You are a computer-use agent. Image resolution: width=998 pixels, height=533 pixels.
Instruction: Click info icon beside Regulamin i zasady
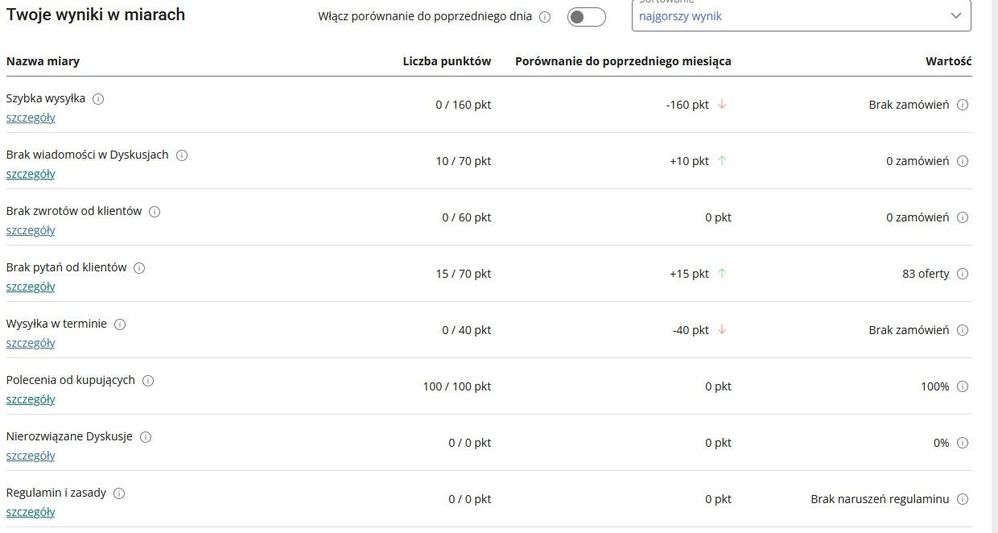pos(119,493)
